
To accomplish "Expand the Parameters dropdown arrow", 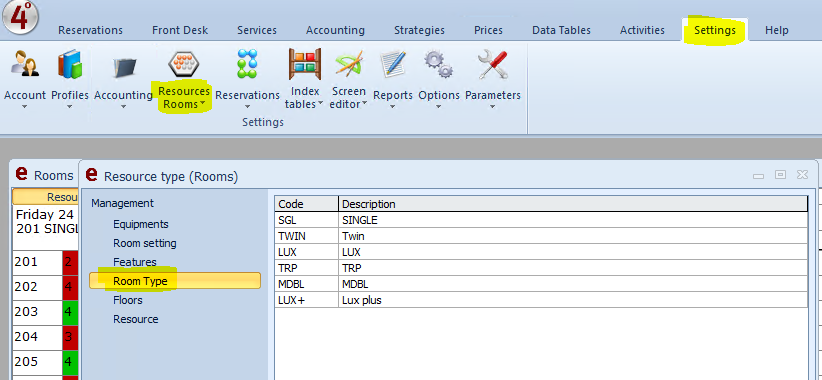I will (x=493, y=107).
